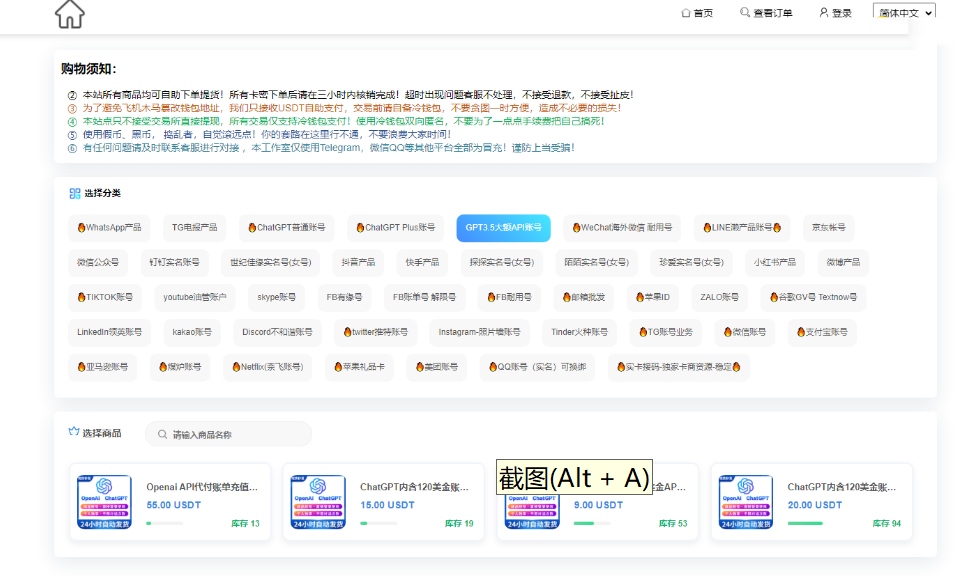Open the 简体中文 language dropdown
Screen dimensions: 965x576
click(x=904, y=12)
